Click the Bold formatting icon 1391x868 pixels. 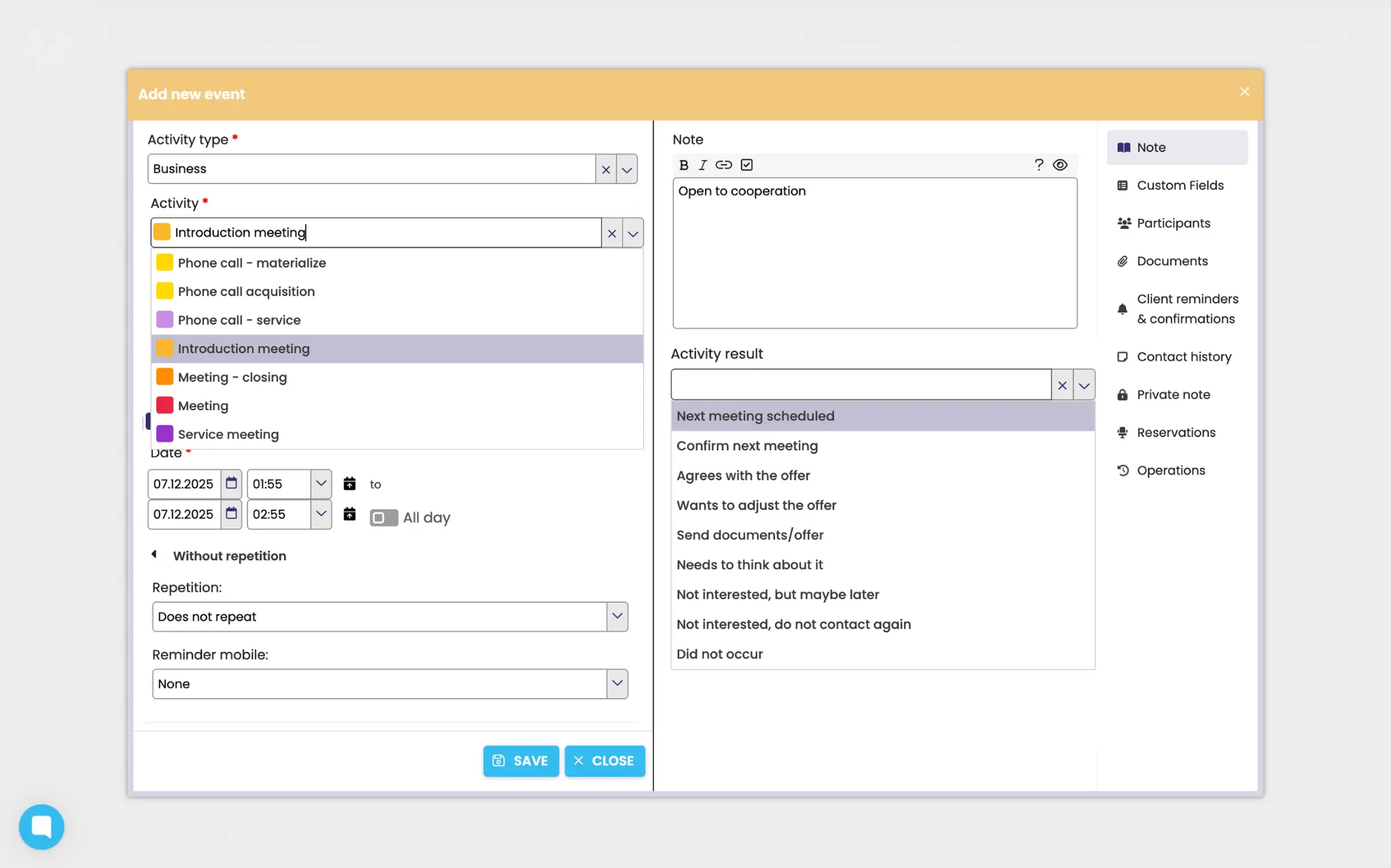684,165
